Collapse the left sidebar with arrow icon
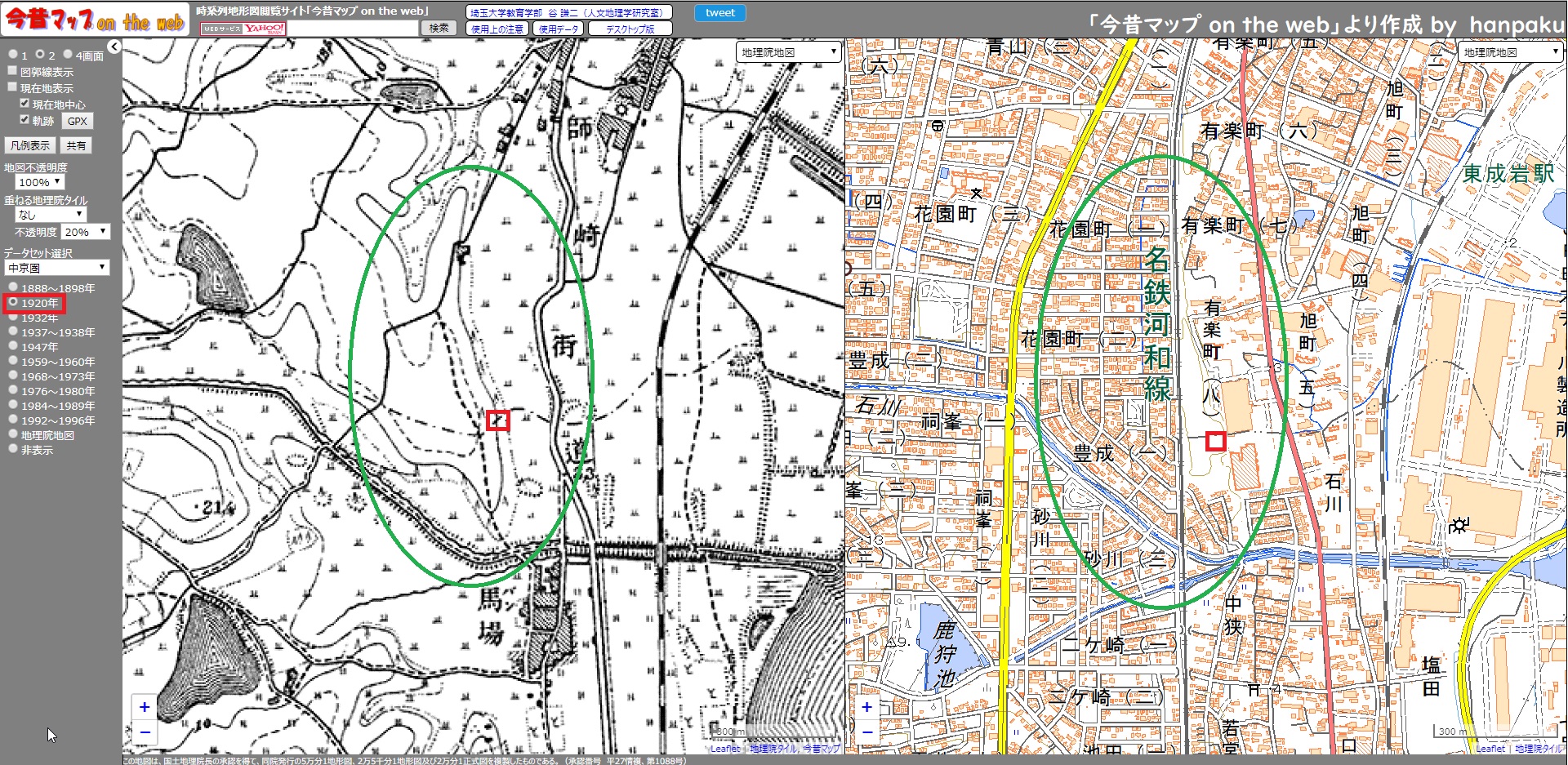The height and width of the screenshot is (765, 1568). coord(114,47)
